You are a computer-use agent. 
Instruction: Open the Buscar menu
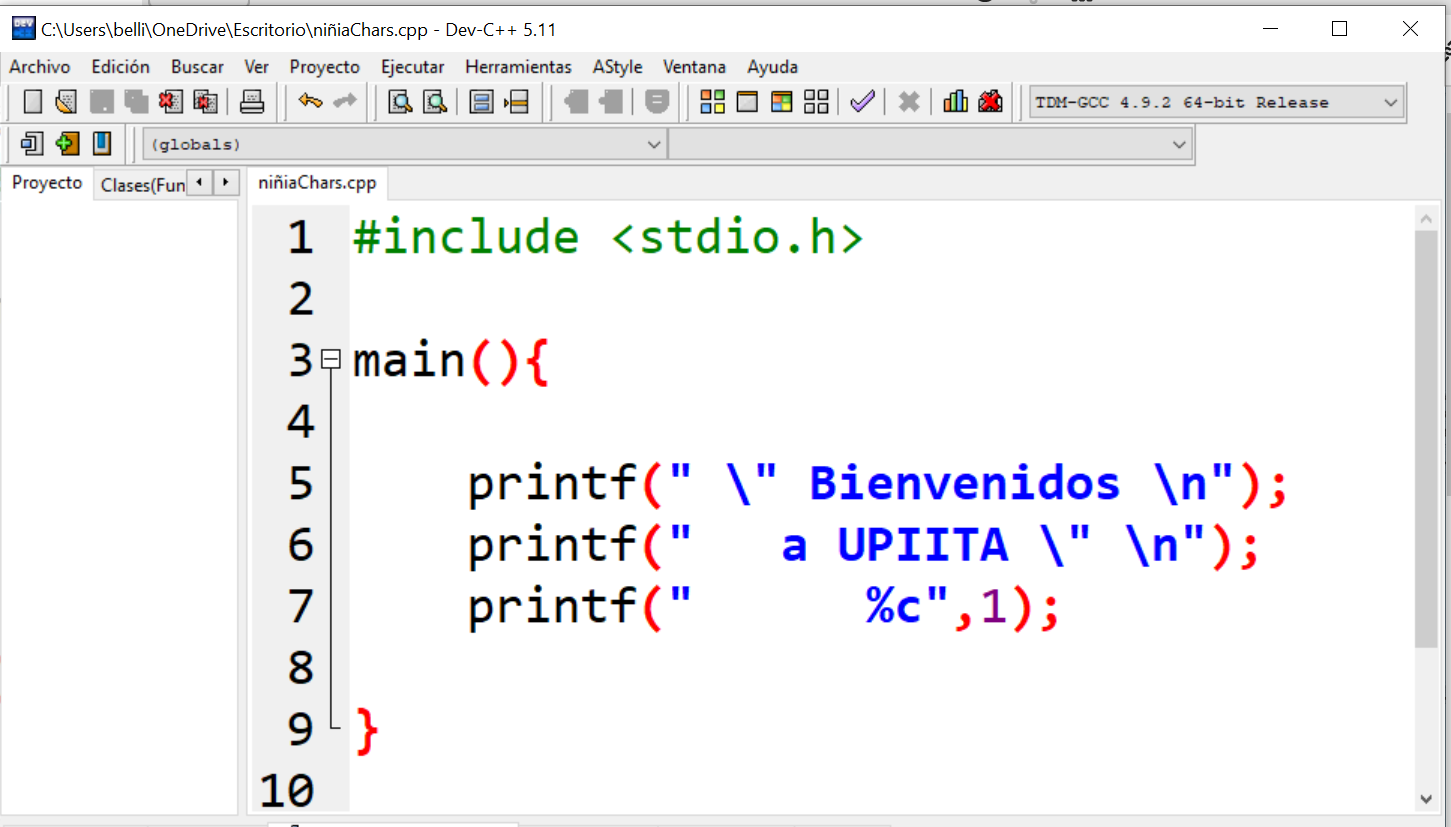tap(197, 67)
